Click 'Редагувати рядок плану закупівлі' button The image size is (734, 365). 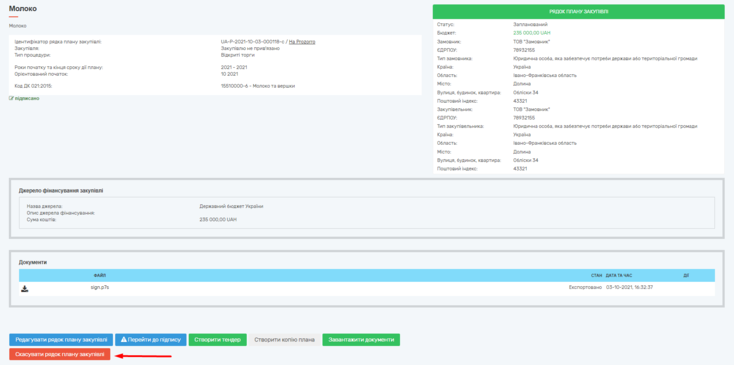tap(61, 340)
